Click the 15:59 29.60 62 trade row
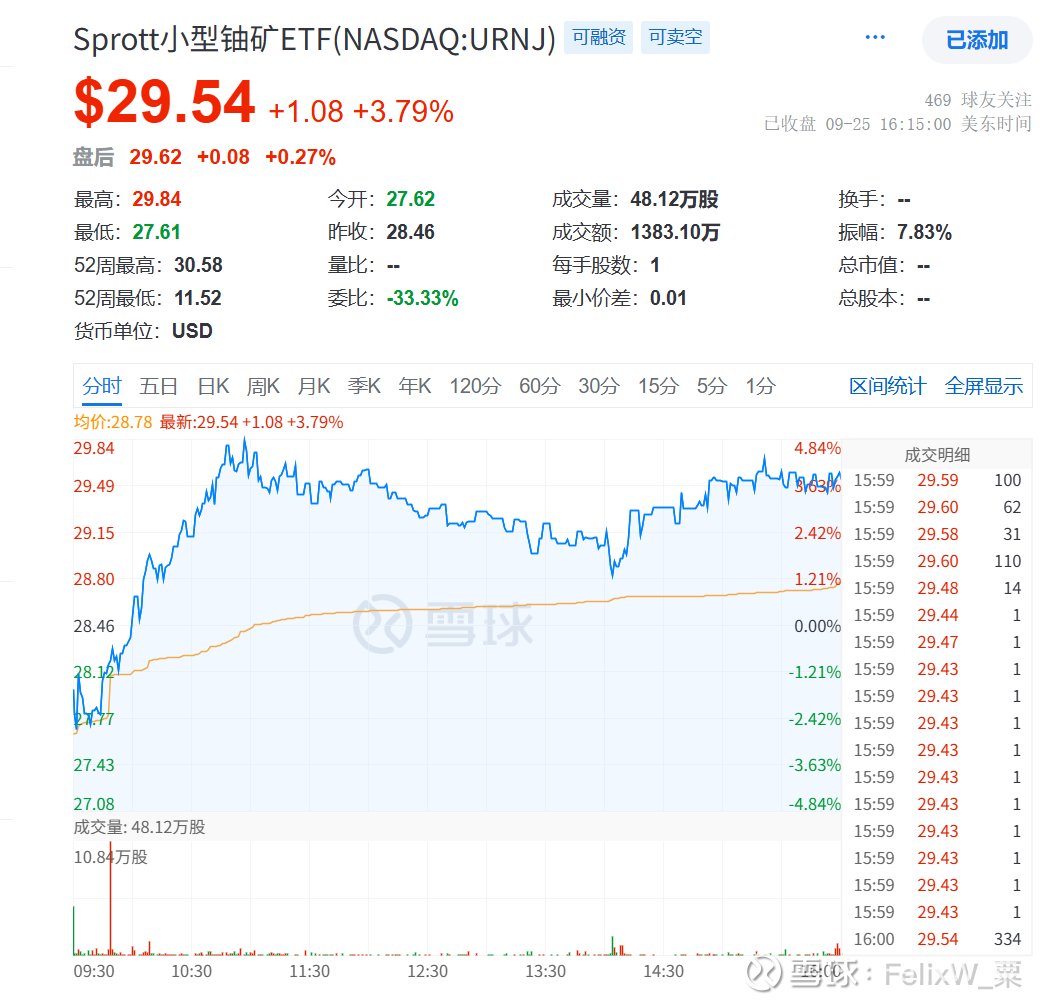1053x1006 pixels. [x=937, y=508]
